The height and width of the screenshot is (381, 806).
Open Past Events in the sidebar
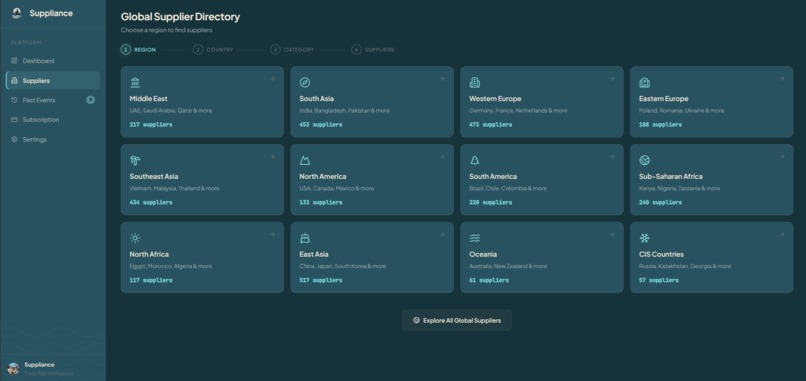tap(53, 100)
